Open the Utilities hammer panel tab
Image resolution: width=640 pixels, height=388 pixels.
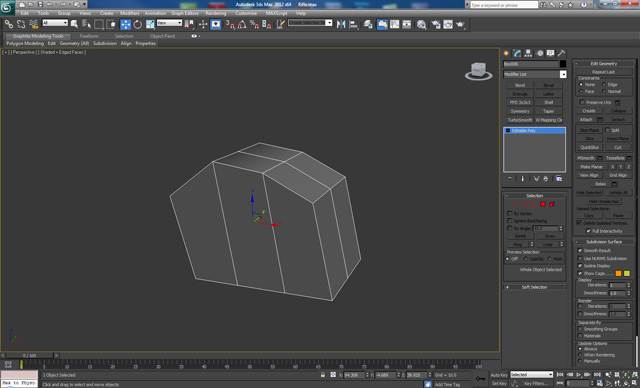[x=562, y=53]
